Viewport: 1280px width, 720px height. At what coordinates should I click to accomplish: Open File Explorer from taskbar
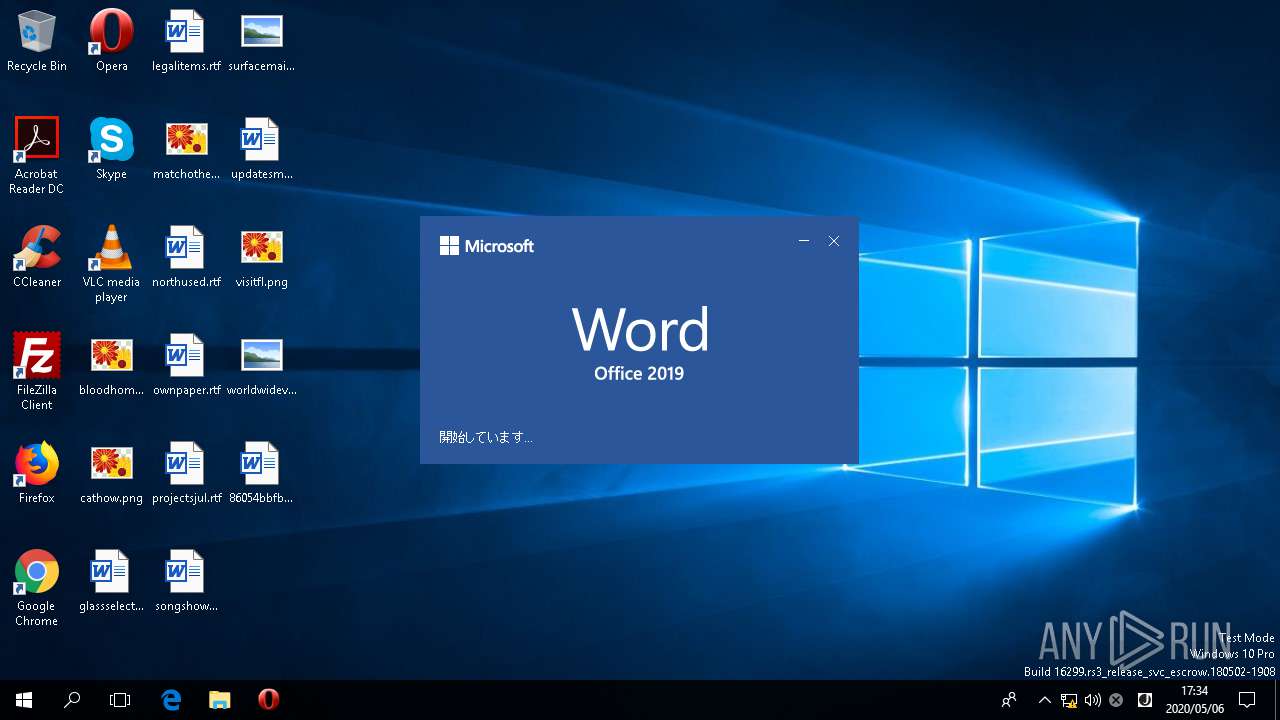point(220,700)
